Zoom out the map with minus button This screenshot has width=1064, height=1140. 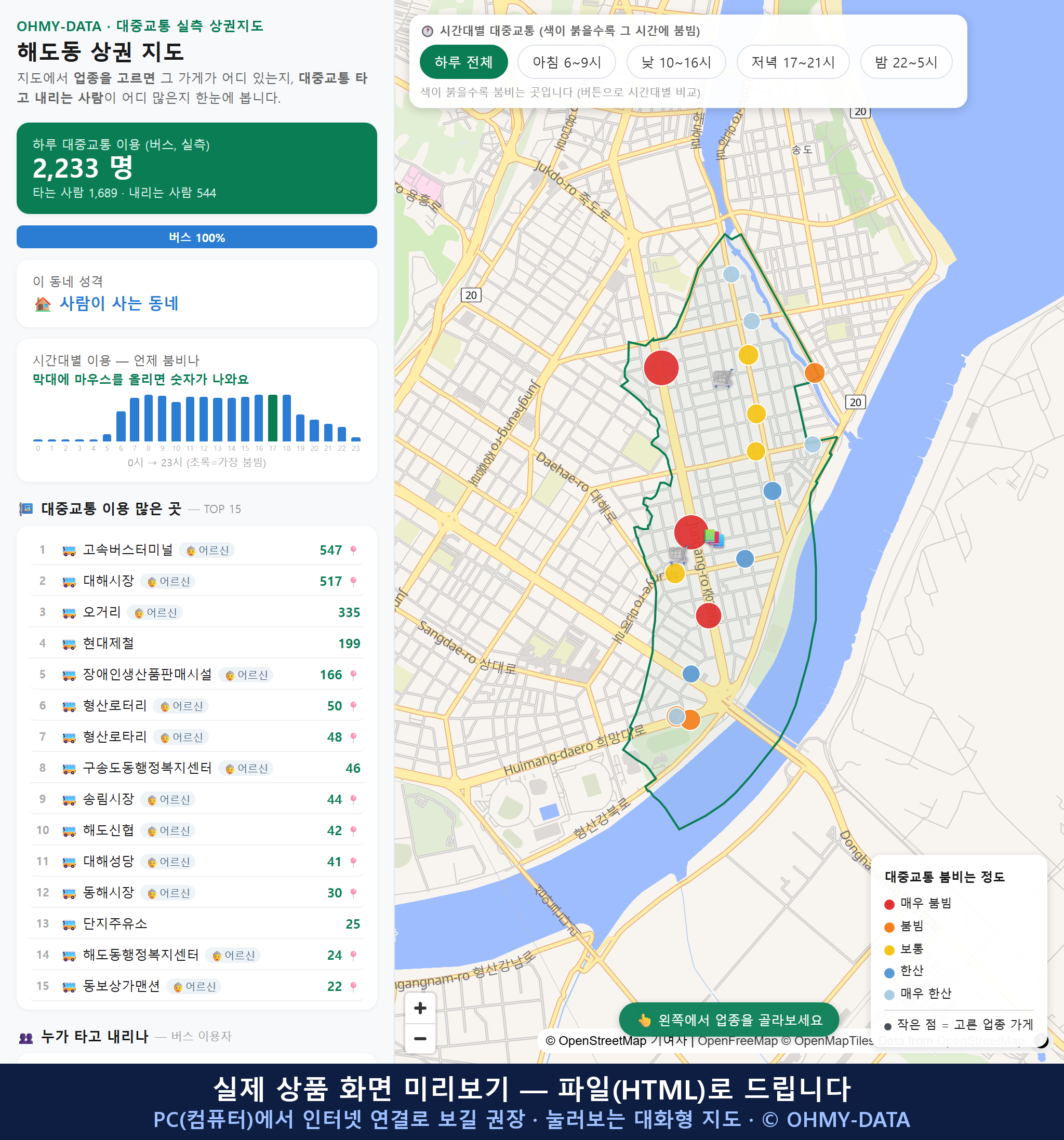pos(420,1039)
